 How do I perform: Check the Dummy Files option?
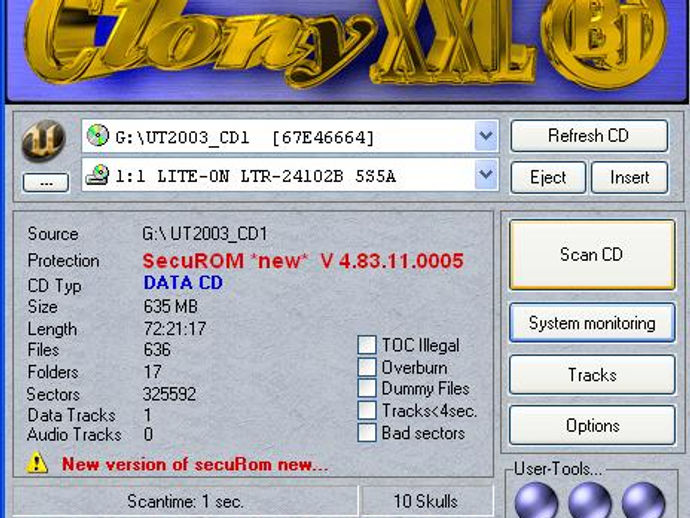click(367, 388)
